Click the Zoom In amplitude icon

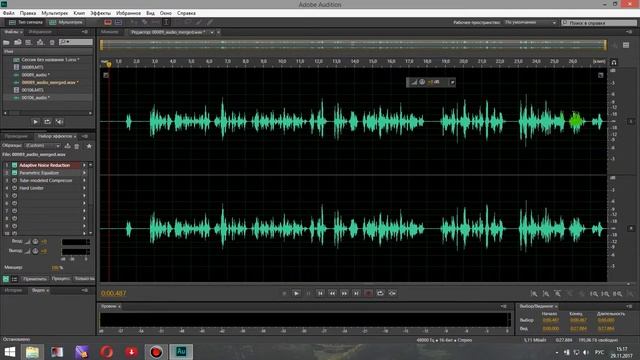tap(534, 293)
